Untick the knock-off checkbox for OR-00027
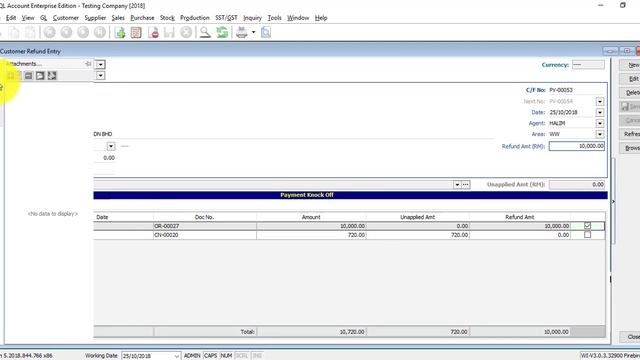 tap(587, 225)
